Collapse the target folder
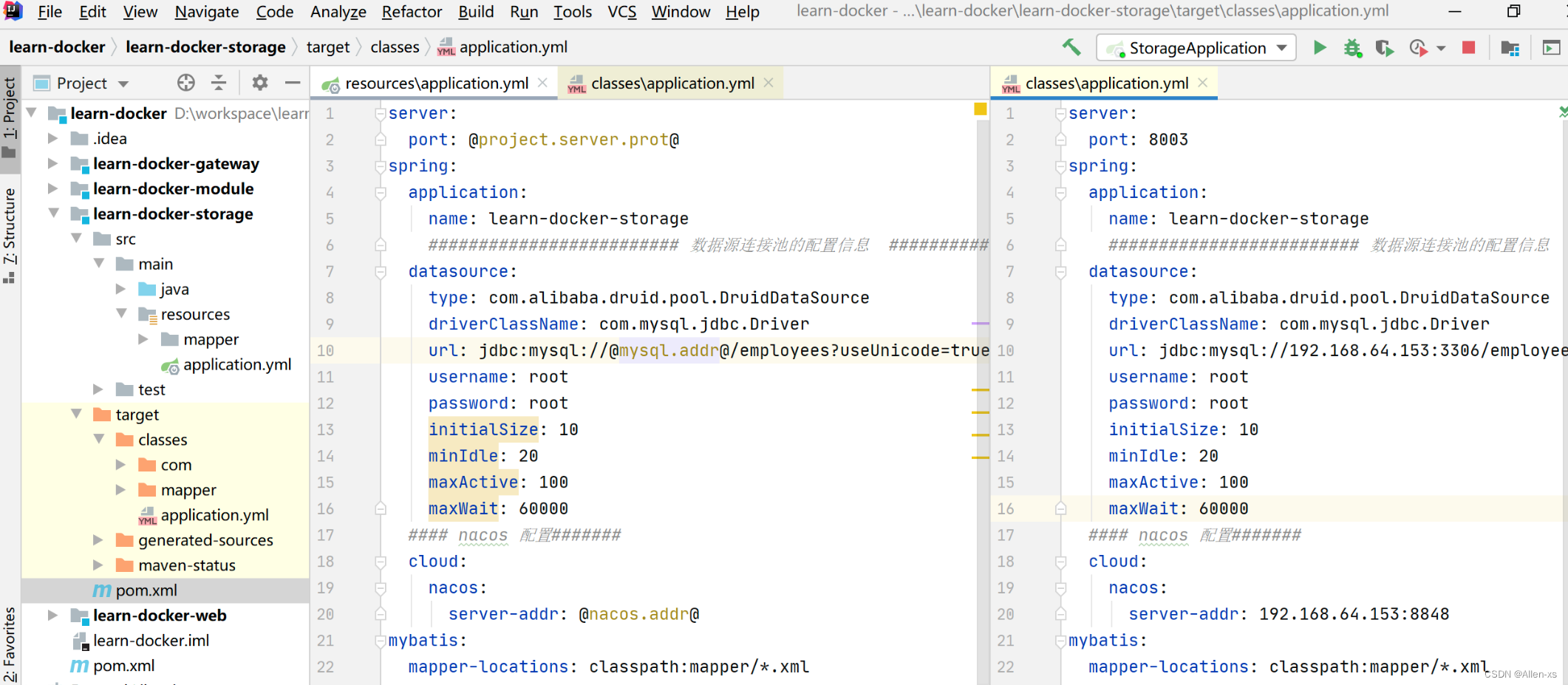 76,415
